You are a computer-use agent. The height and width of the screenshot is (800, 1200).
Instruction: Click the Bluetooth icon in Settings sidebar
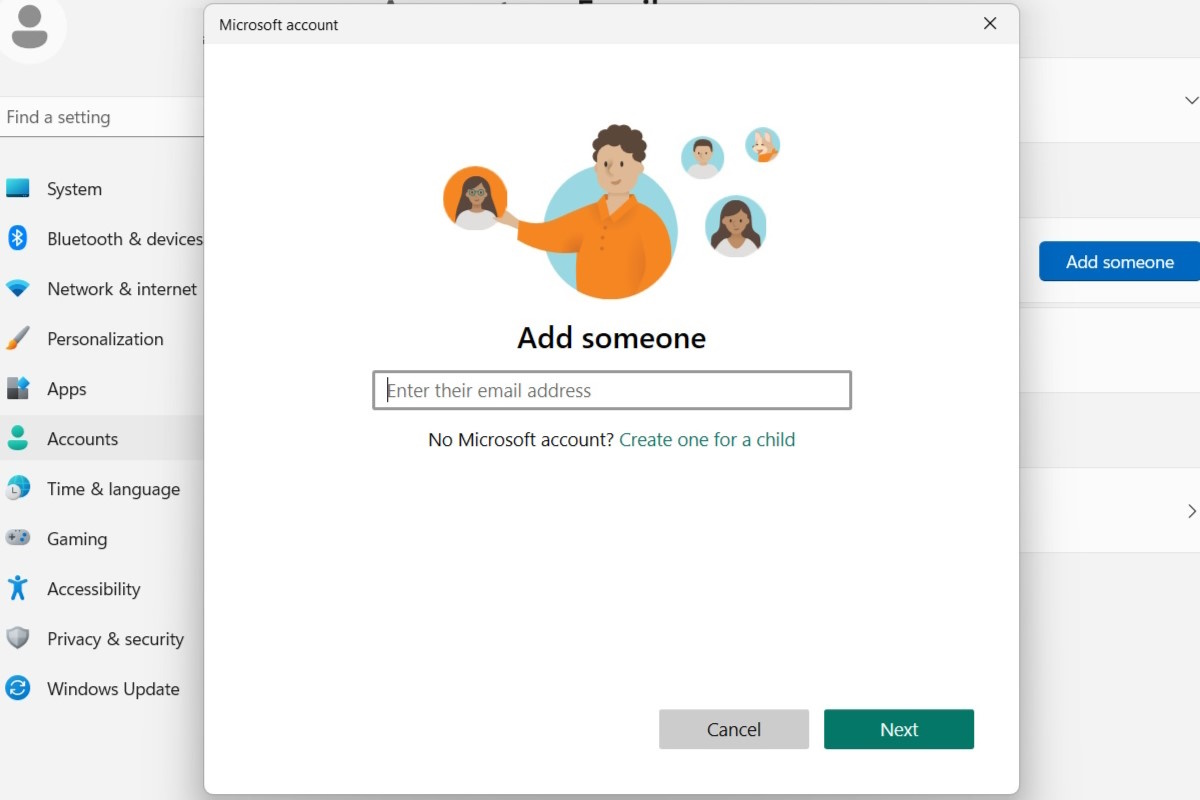pos(18,238)
